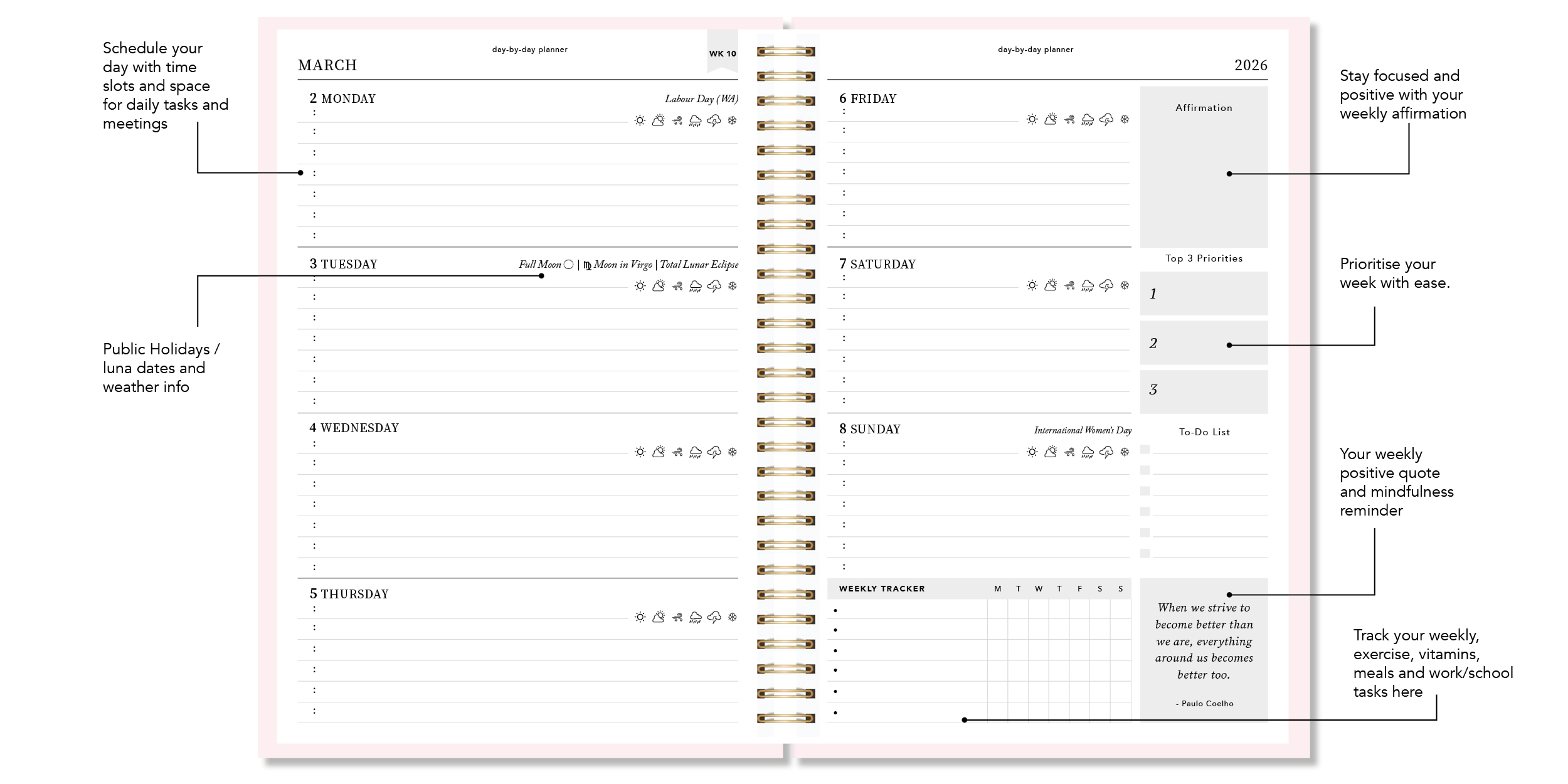Tick the first To-Do List checkbox

[1145, 449]
